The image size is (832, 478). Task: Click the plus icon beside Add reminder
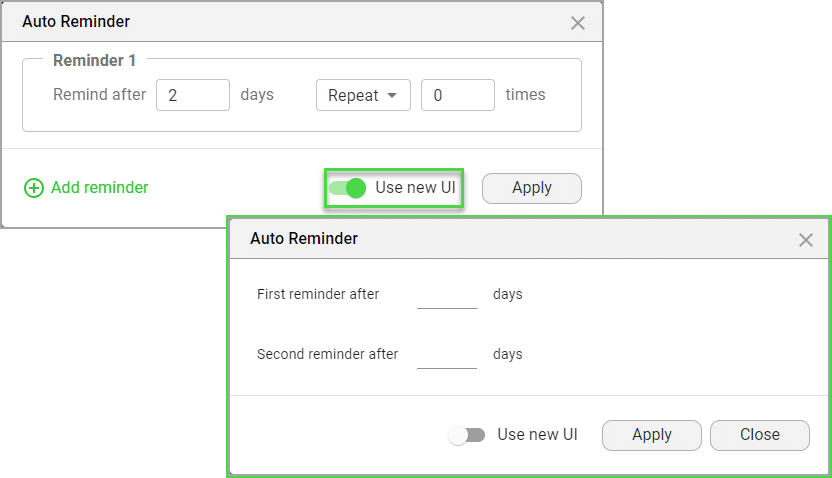coord(34,188)
